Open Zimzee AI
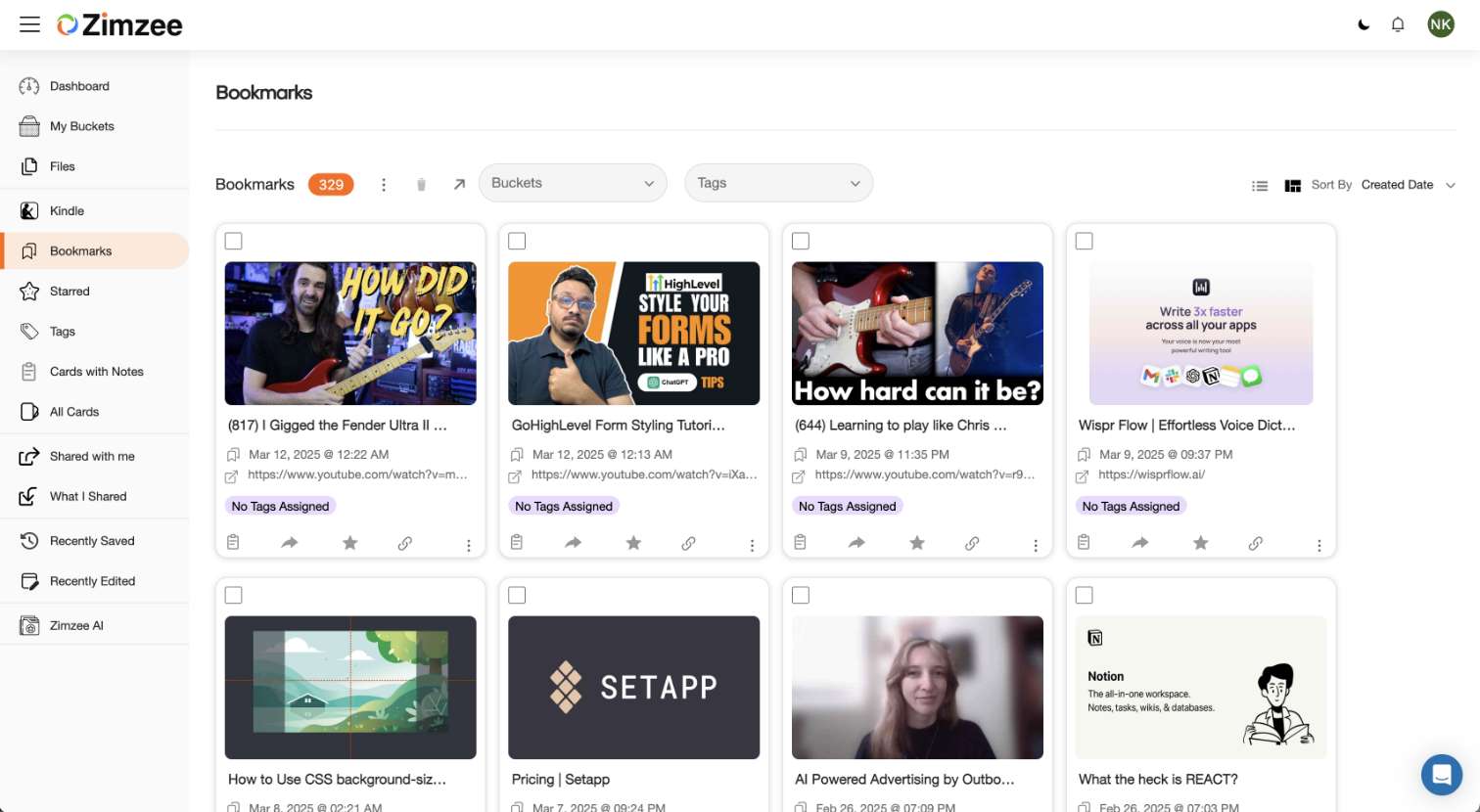This screenshot has width=1480, height=812. click(x=94, y=625)
